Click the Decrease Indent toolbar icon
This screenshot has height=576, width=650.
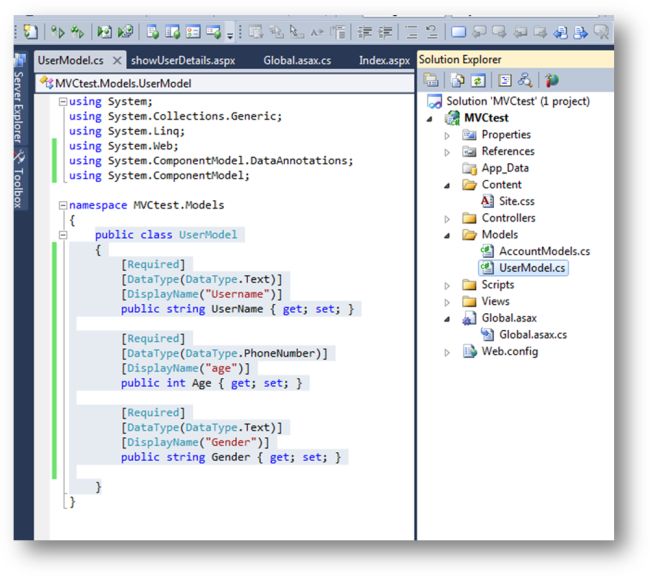click(365, 32)
